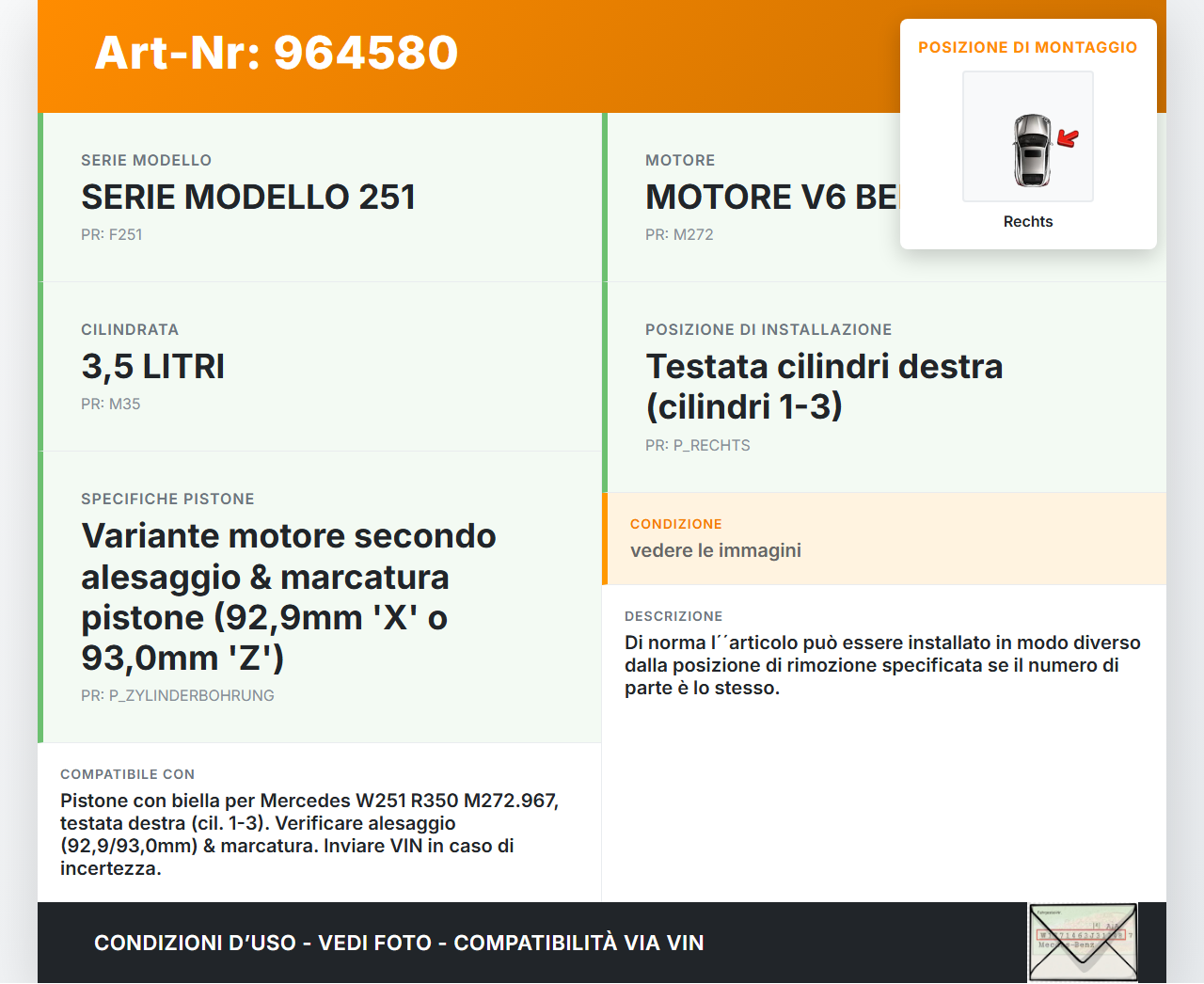
Task: Click the Art-Nr: 964580 heading
Action: 277,53
